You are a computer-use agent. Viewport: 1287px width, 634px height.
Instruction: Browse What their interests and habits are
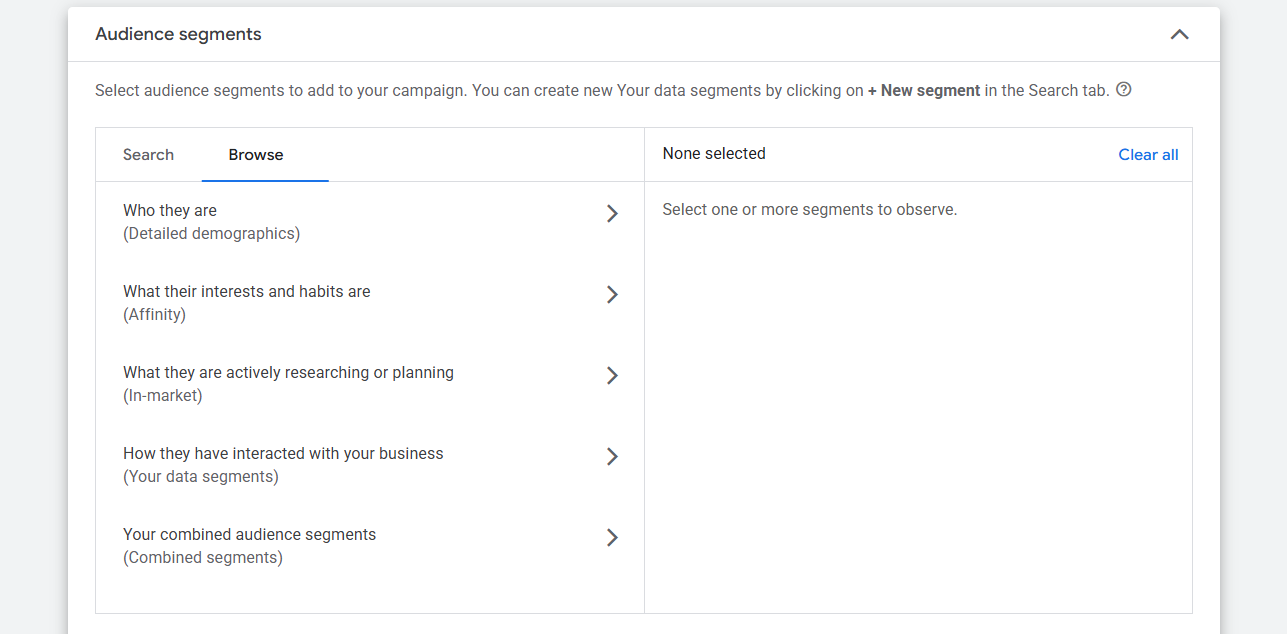click(246, 292)
